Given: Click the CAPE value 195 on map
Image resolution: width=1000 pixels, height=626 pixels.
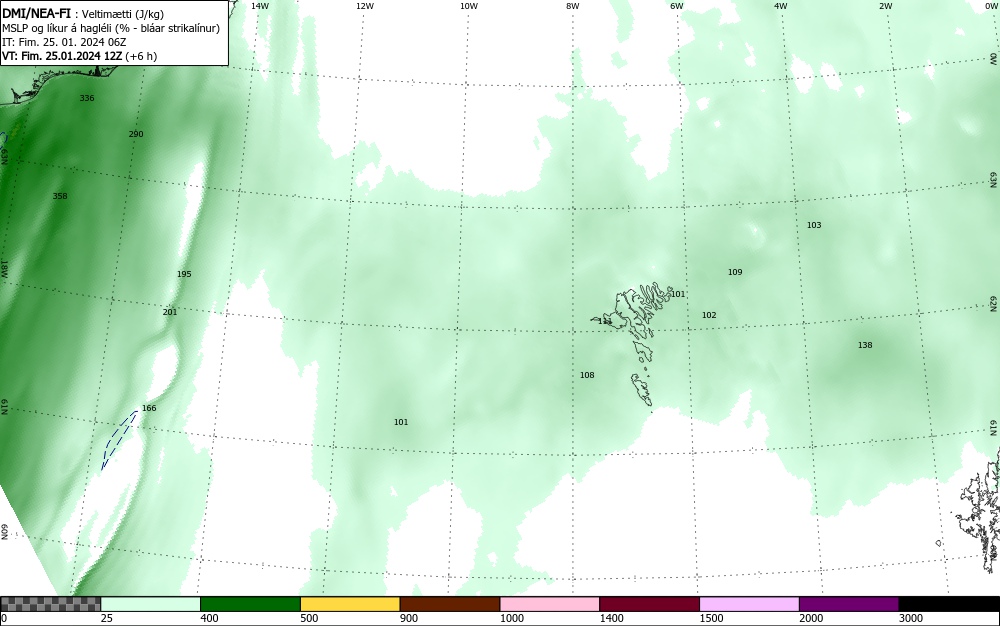Looking at the screenshot, I should [184, 274].
